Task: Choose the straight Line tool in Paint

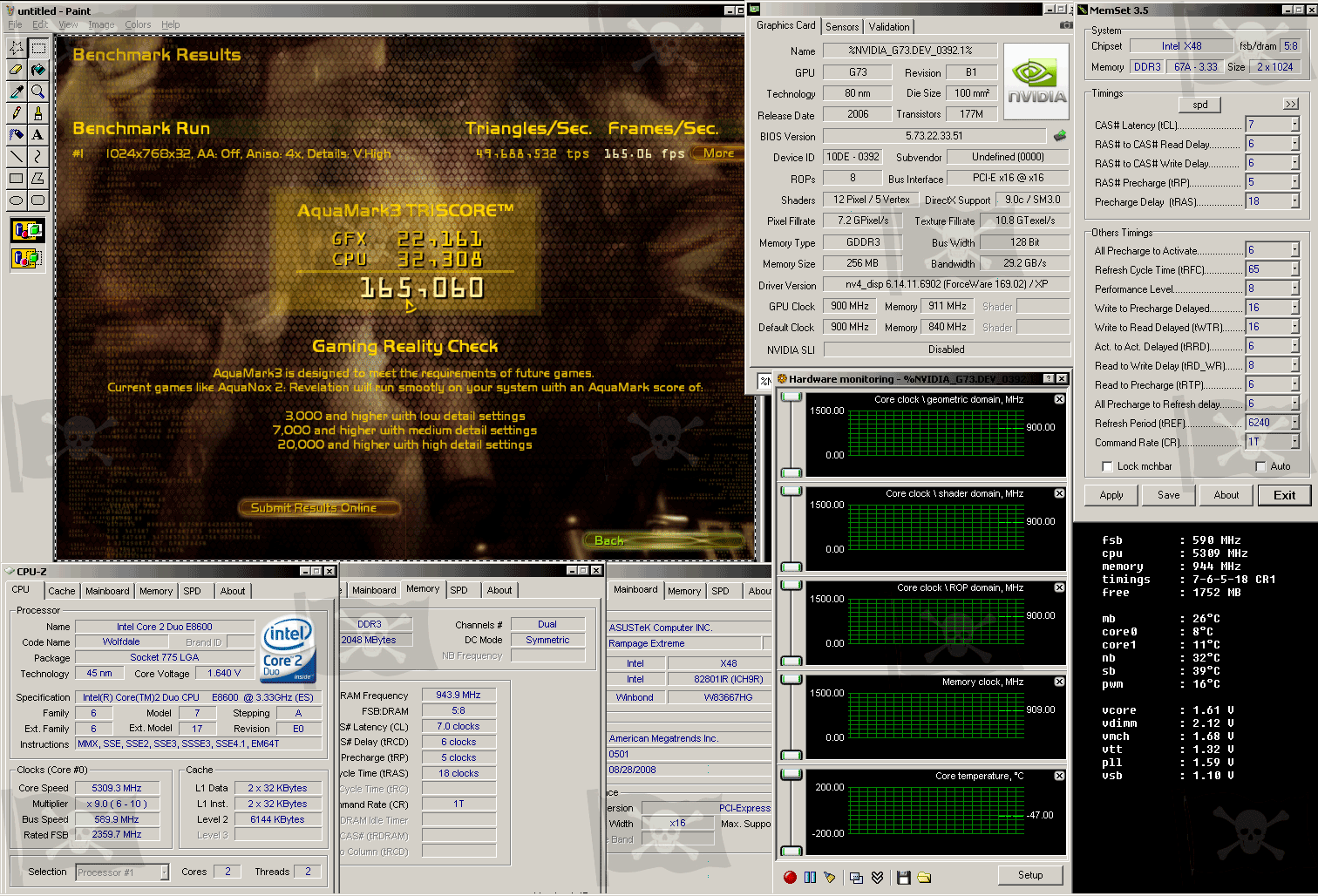Action: tap(17, 157)
